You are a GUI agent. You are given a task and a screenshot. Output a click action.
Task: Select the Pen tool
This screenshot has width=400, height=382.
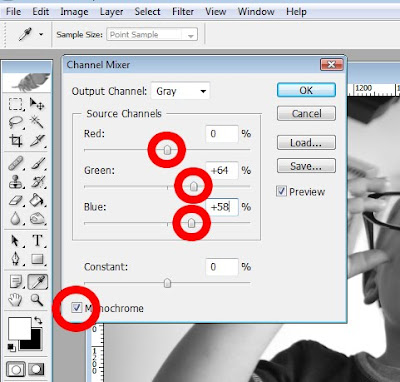(16, 259)
